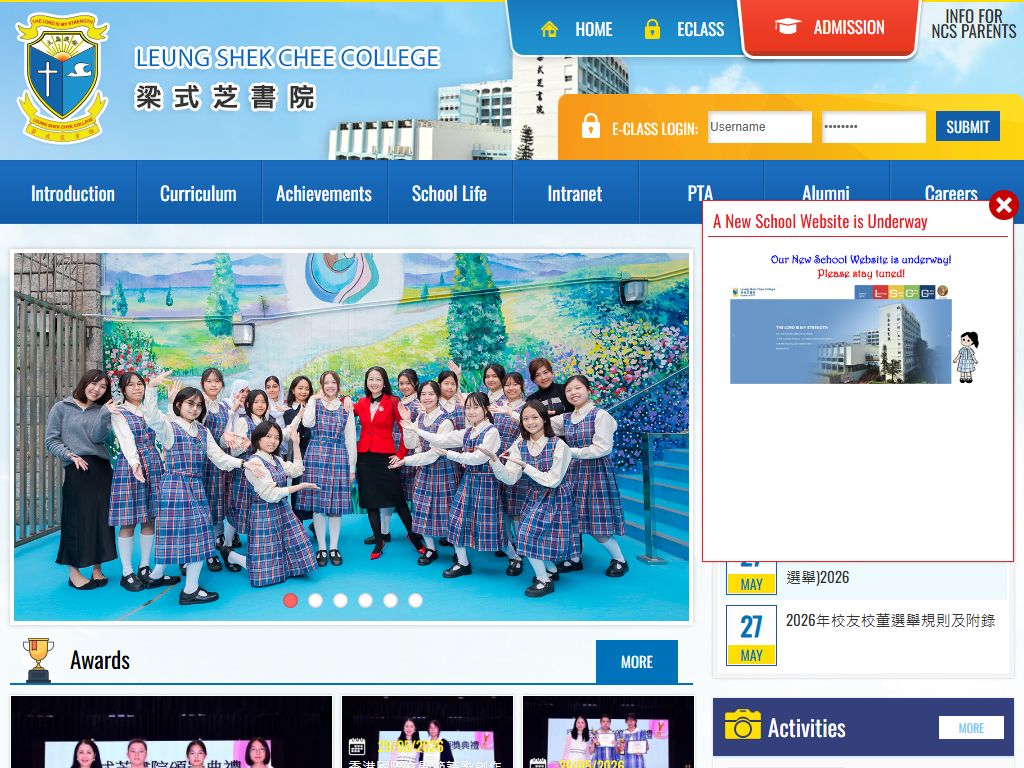
Task: Click the trophy icon beside Awards
Action: tap(38, 660)
